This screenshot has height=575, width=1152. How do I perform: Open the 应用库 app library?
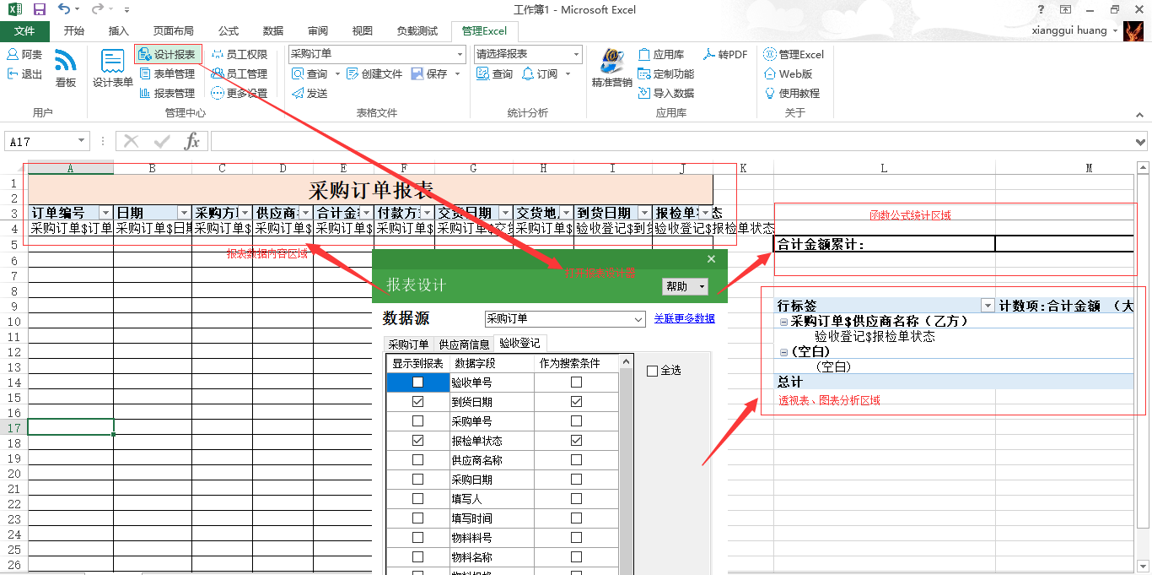tap(660, 54)
